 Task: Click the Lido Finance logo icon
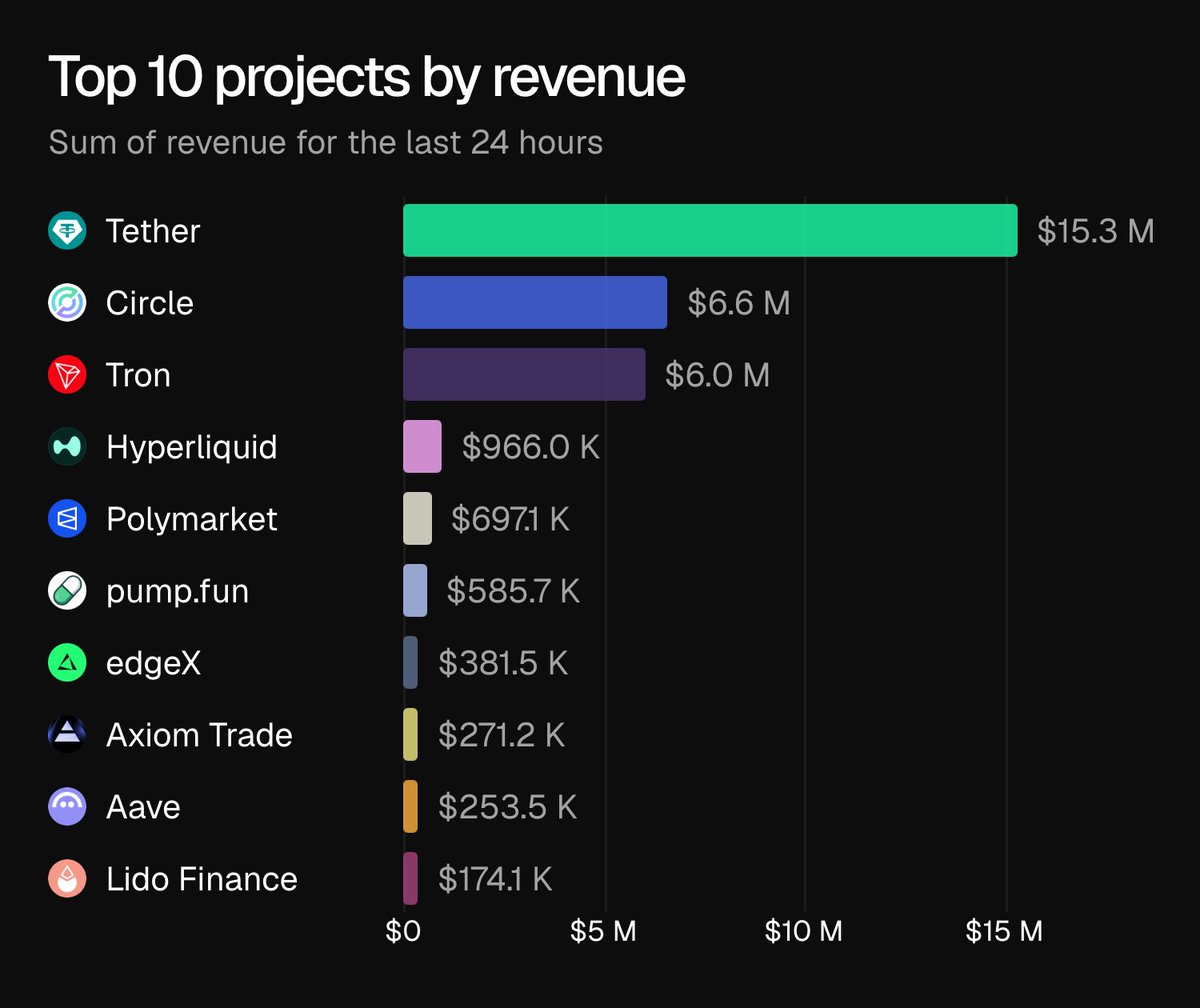click(67, 879)
